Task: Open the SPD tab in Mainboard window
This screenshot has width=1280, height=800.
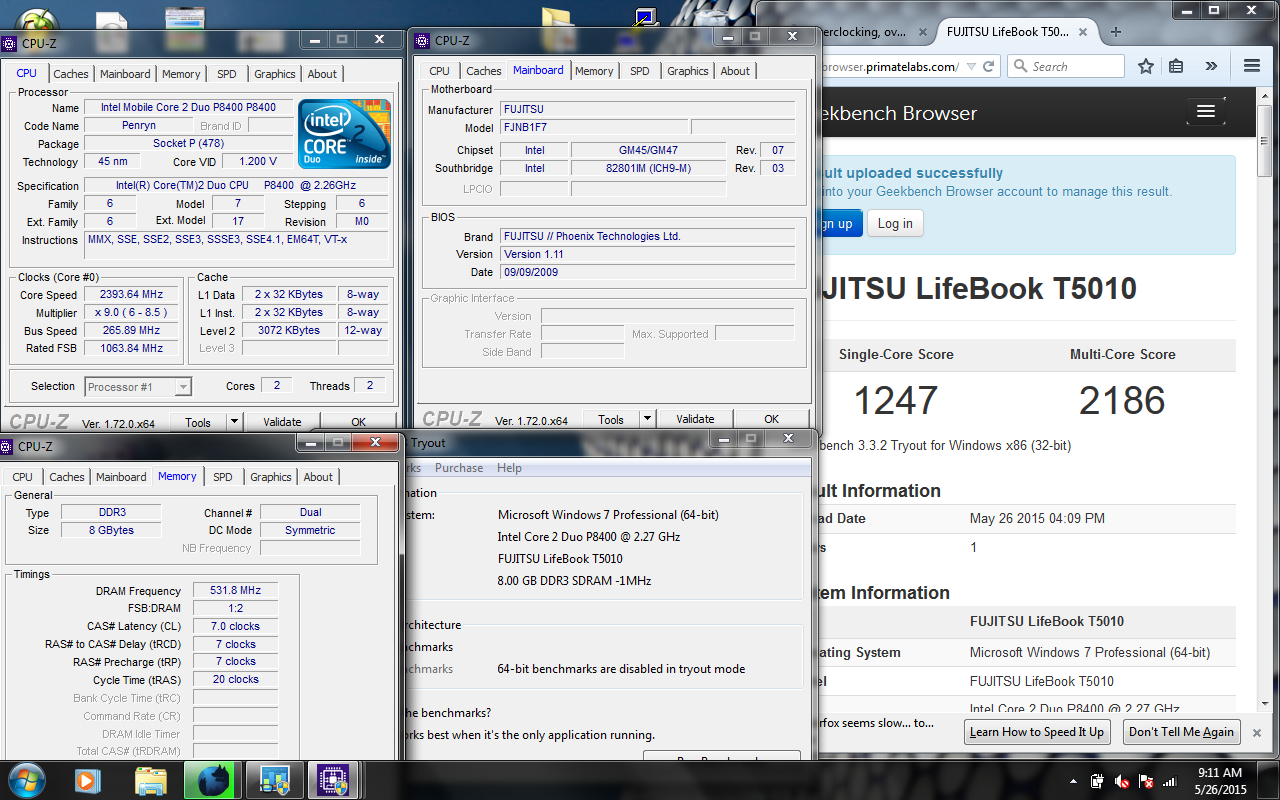Action: 640,71
